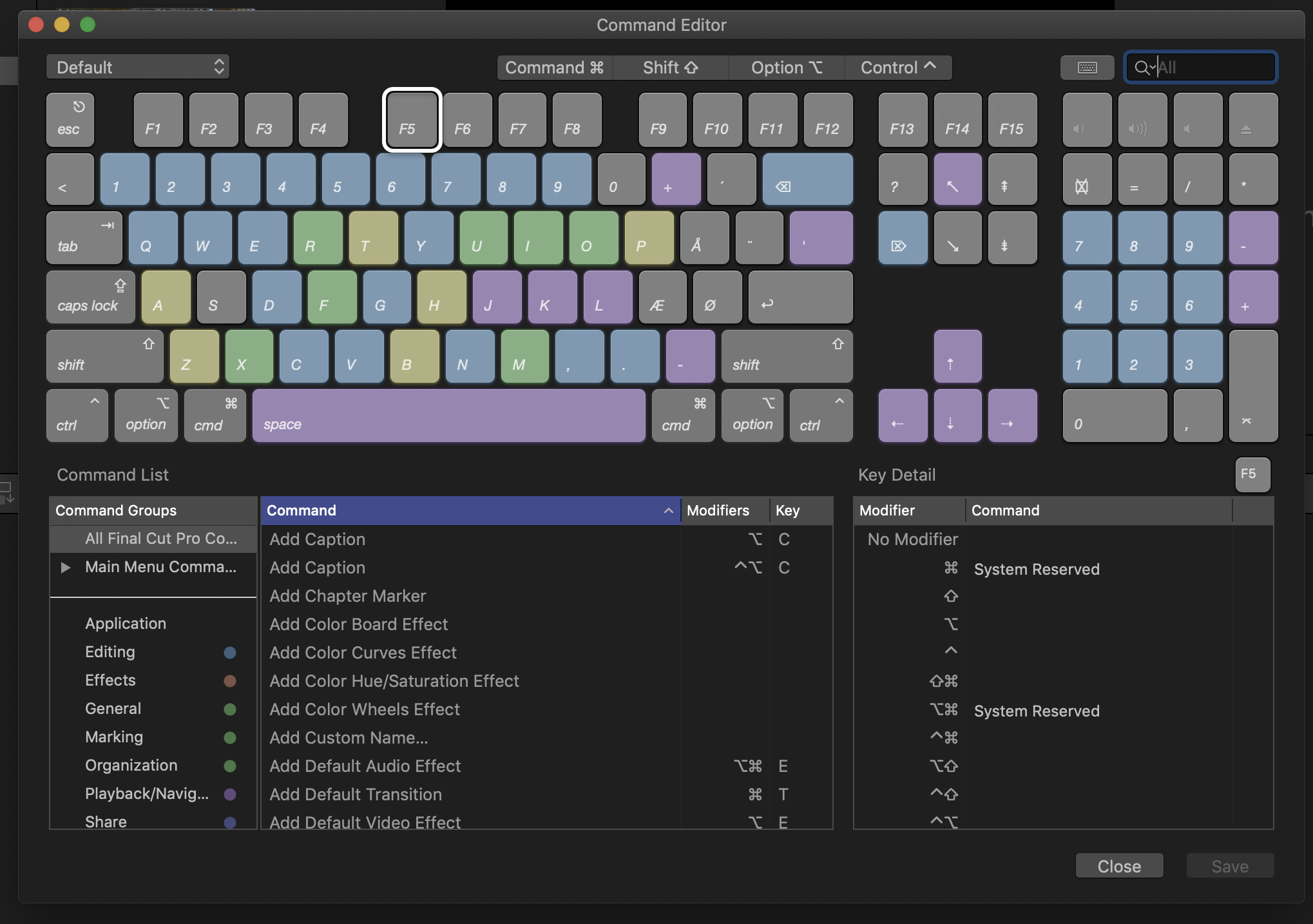Click the search magnifier icon dropdown

pyautogui.click(x=1144, y=68)
